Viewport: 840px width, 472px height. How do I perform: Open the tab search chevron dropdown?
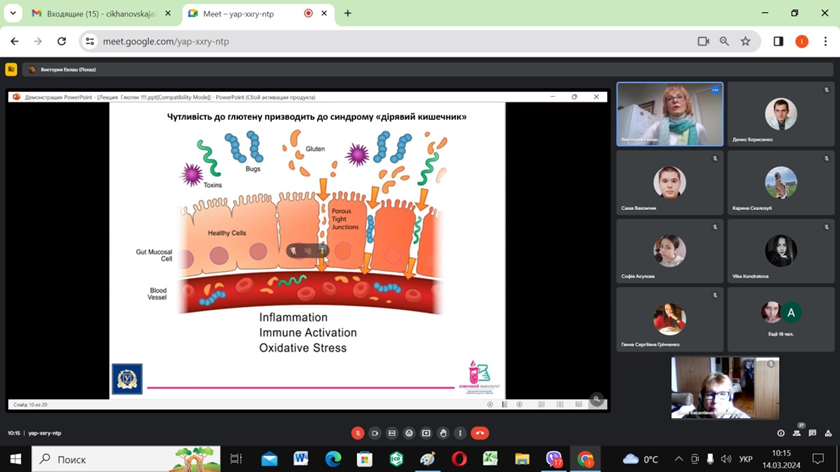13,13
